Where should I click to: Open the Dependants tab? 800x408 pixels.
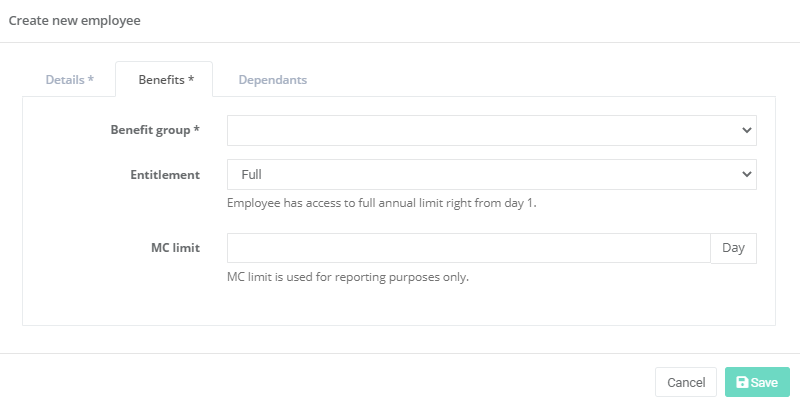point(272,80)
